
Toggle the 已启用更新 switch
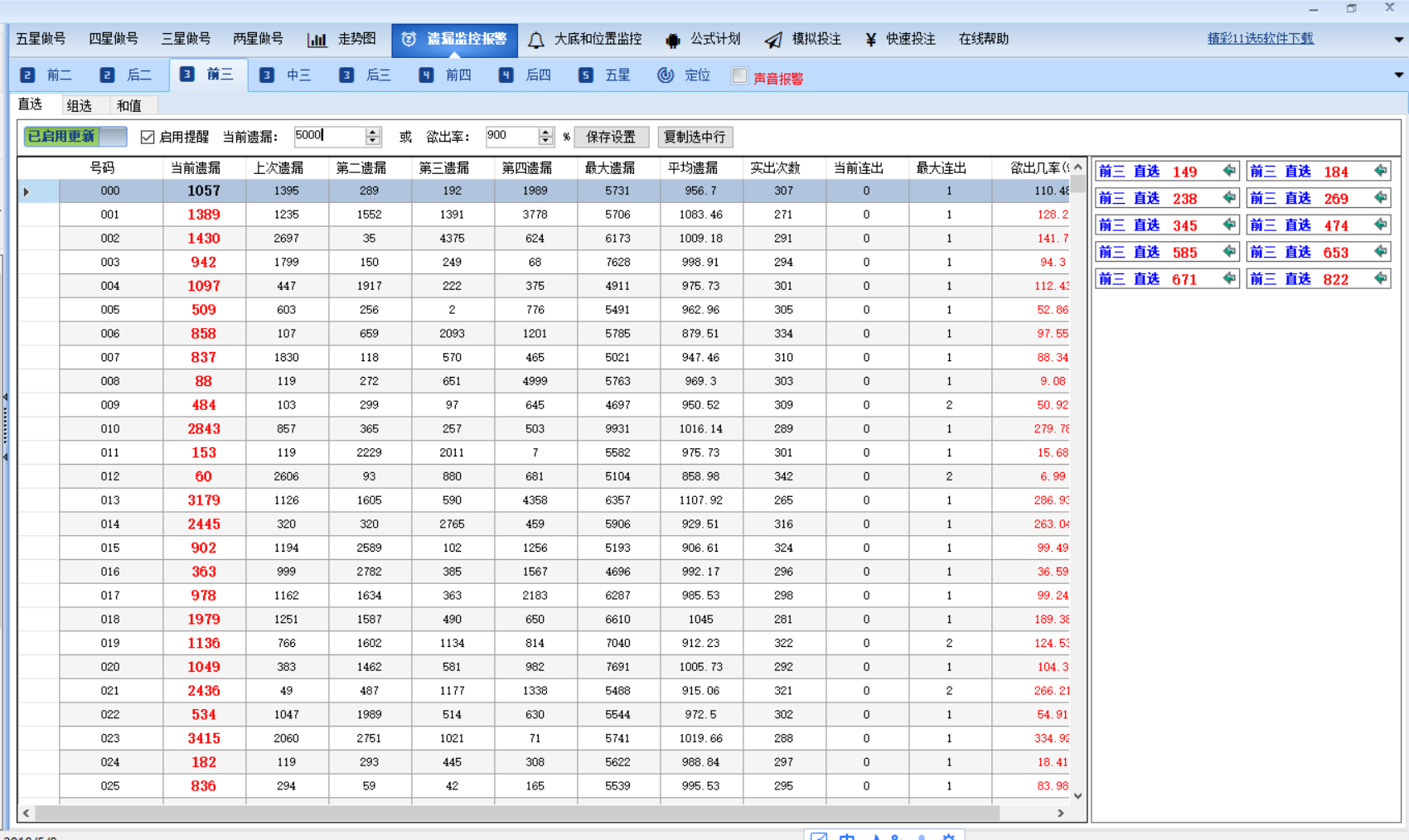point(74,137)
